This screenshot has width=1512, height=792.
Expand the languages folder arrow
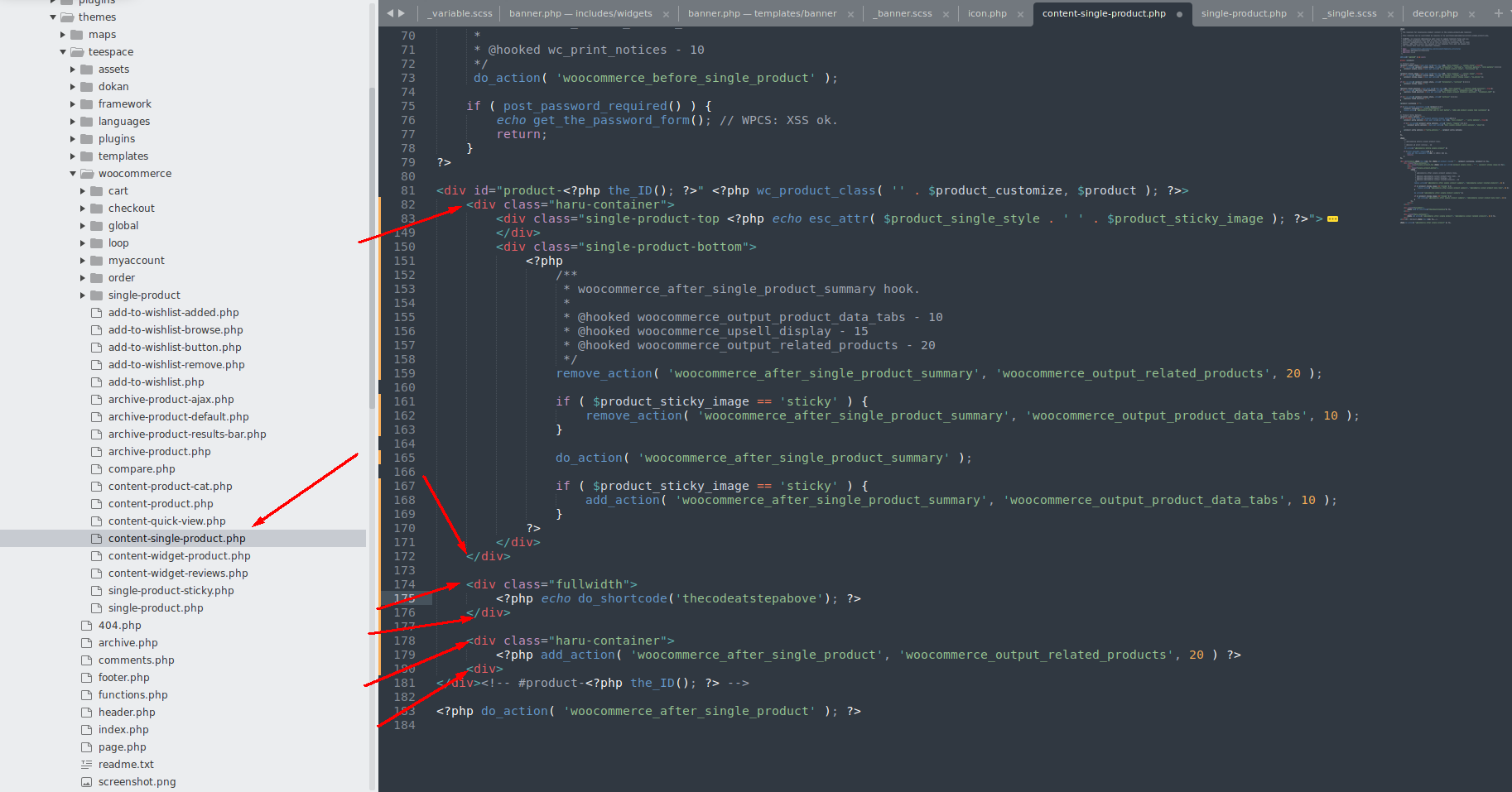(73, 122)
